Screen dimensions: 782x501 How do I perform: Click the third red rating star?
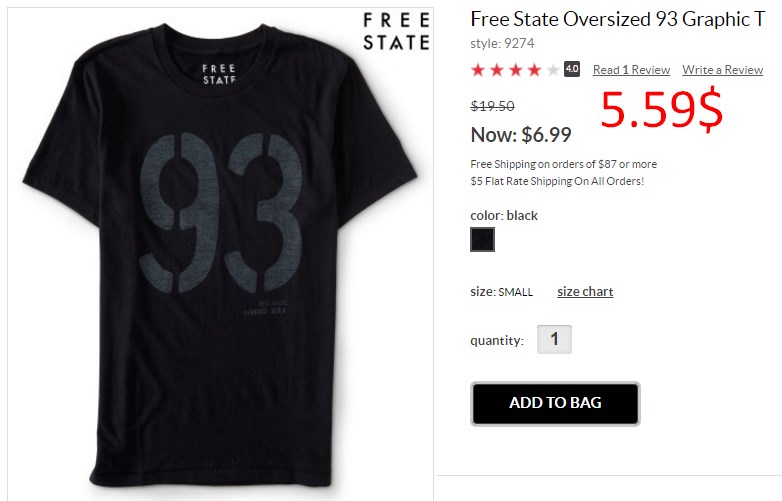(x=516, y=70)
